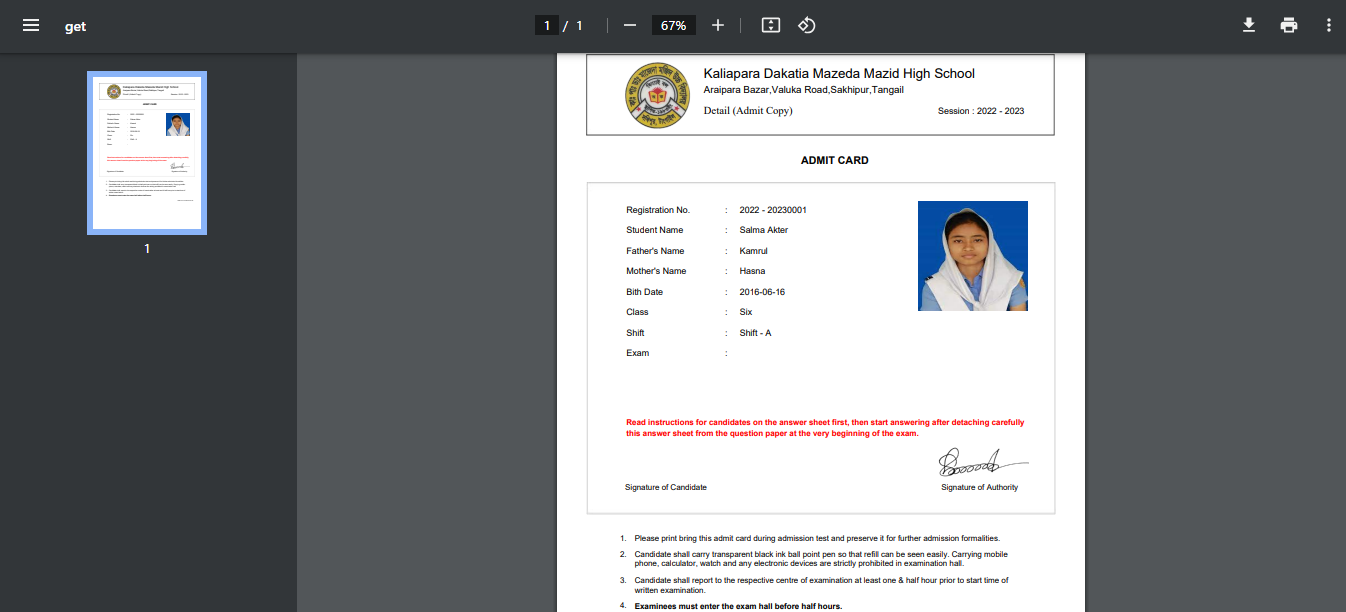This screenshot has height=612, width=1346.
Task: Click the student photo on the admit card
Action: point(972,256)
